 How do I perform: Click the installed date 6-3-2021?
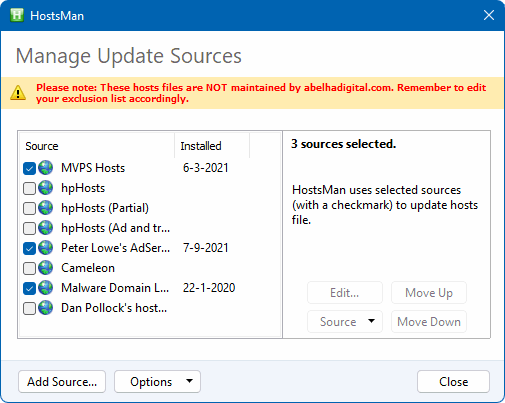[206, 168]
